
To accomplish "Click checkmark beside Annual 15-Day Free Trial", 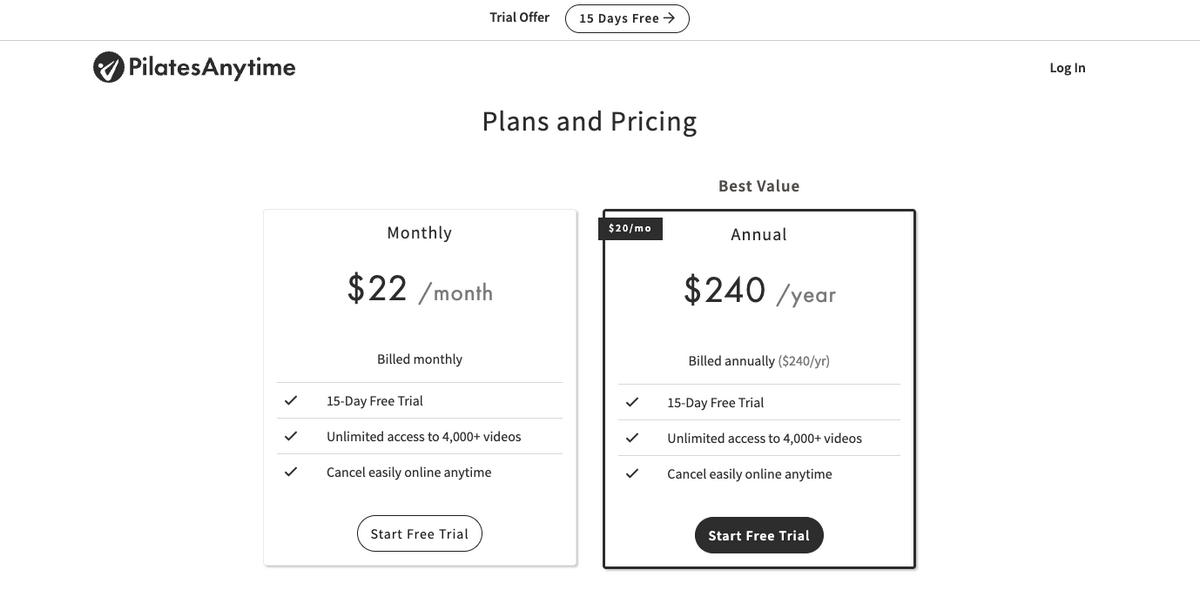I will [631, 401].
